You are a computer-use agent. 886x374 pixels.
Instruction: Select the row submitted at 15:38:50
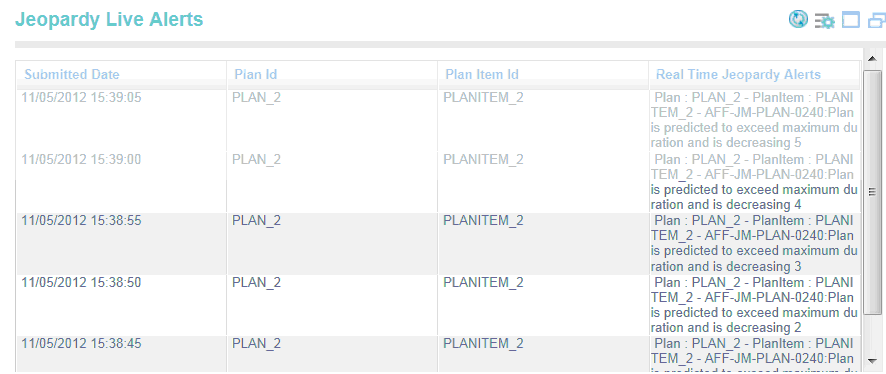click(438, 305)
